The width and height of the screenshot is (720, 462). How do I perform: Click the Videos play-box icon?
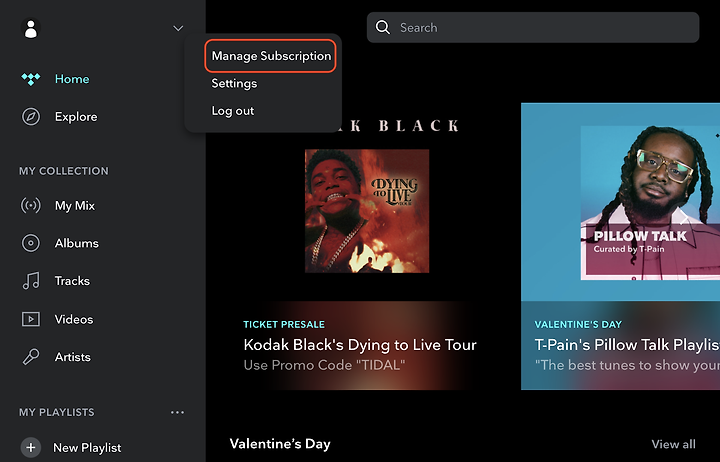pyautogui.click(x=31, y=319)
